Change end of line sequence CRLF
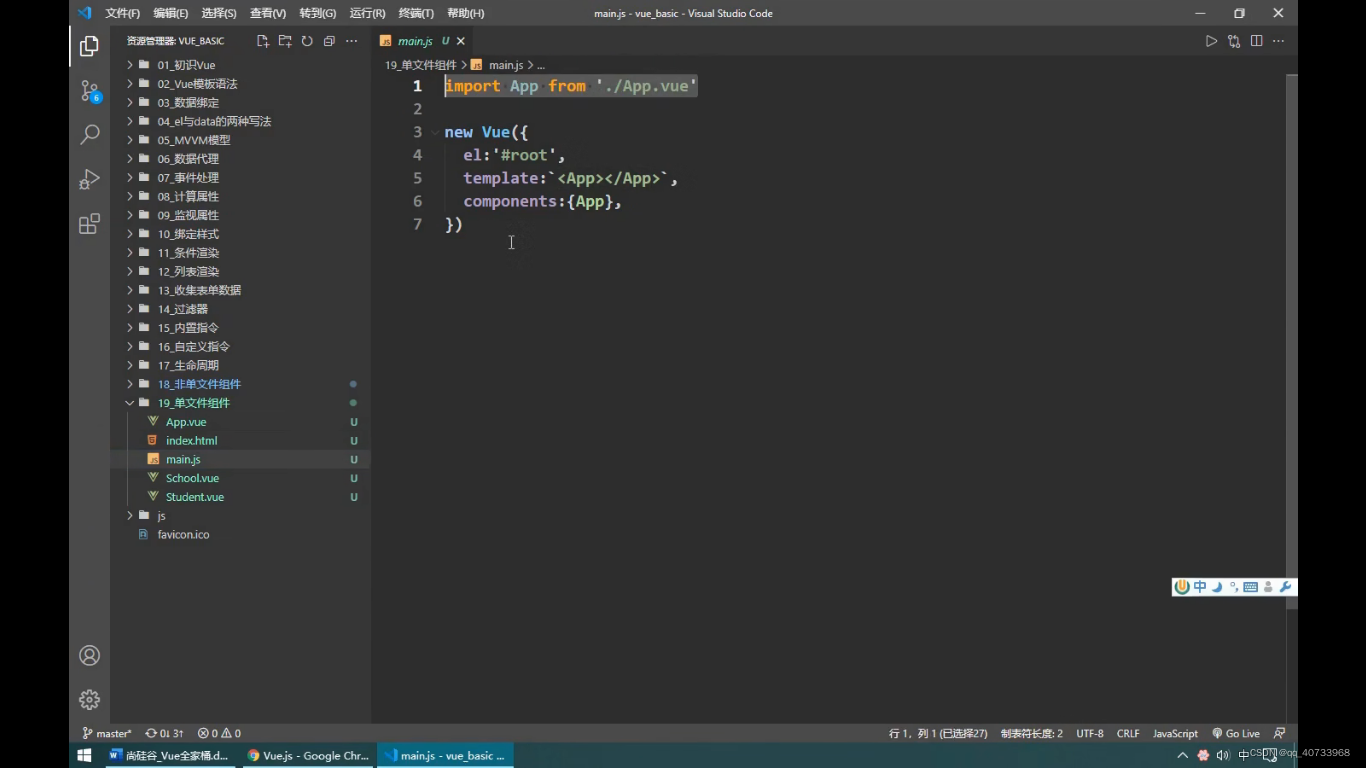 click(x=1128, y=733)
